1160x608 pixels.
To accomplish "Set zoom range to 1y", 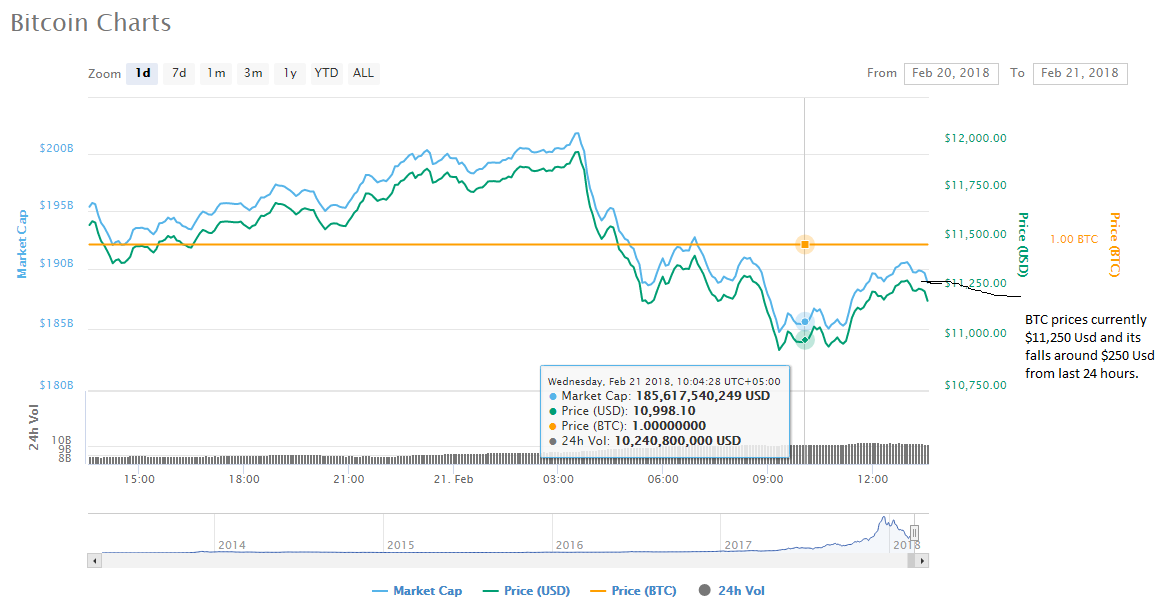I will click(x=290, y=73).
